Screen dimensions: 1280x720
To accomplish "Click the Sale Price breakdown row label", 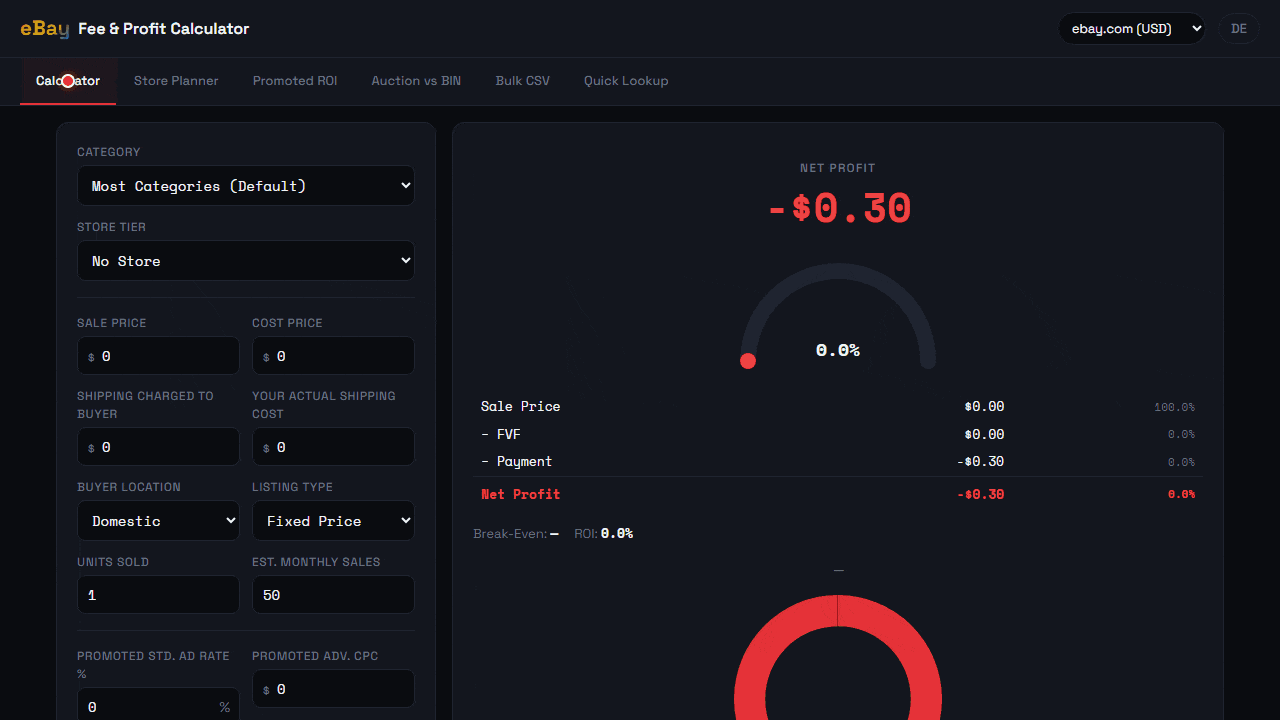I will (520, 406).
